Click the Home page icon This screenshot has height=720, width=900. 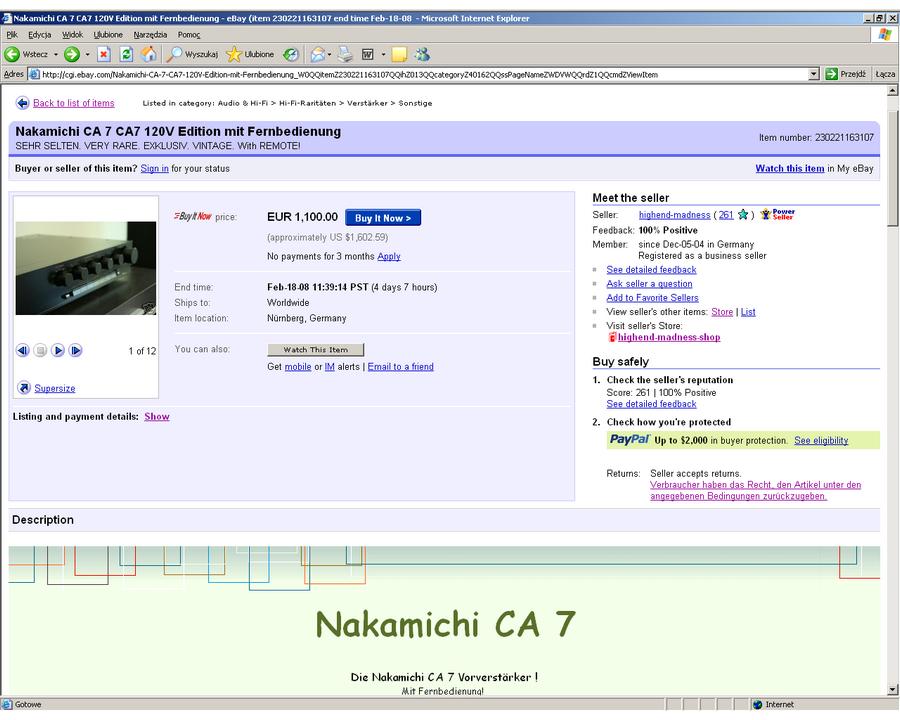point(149,55)
